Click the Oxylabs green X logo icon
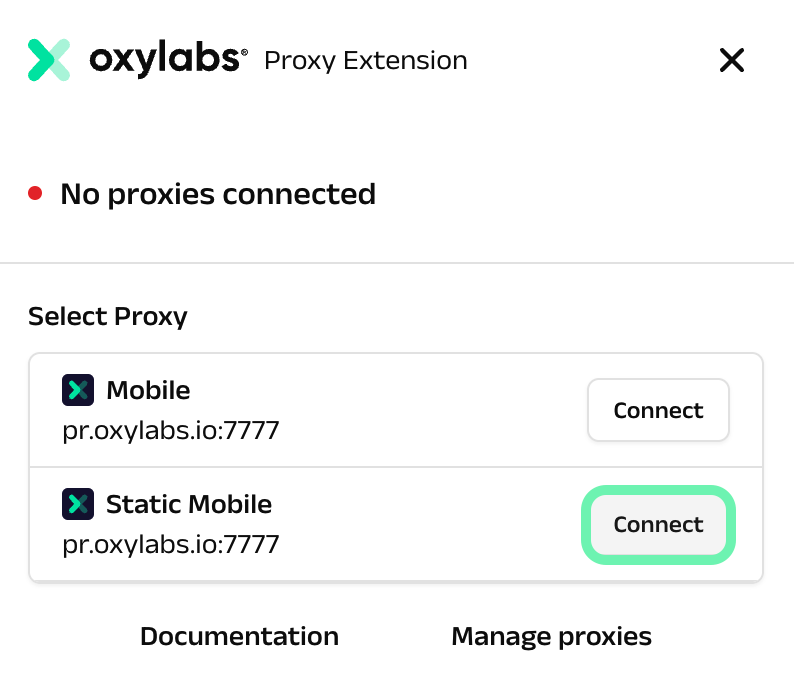 tap(49, 60)
